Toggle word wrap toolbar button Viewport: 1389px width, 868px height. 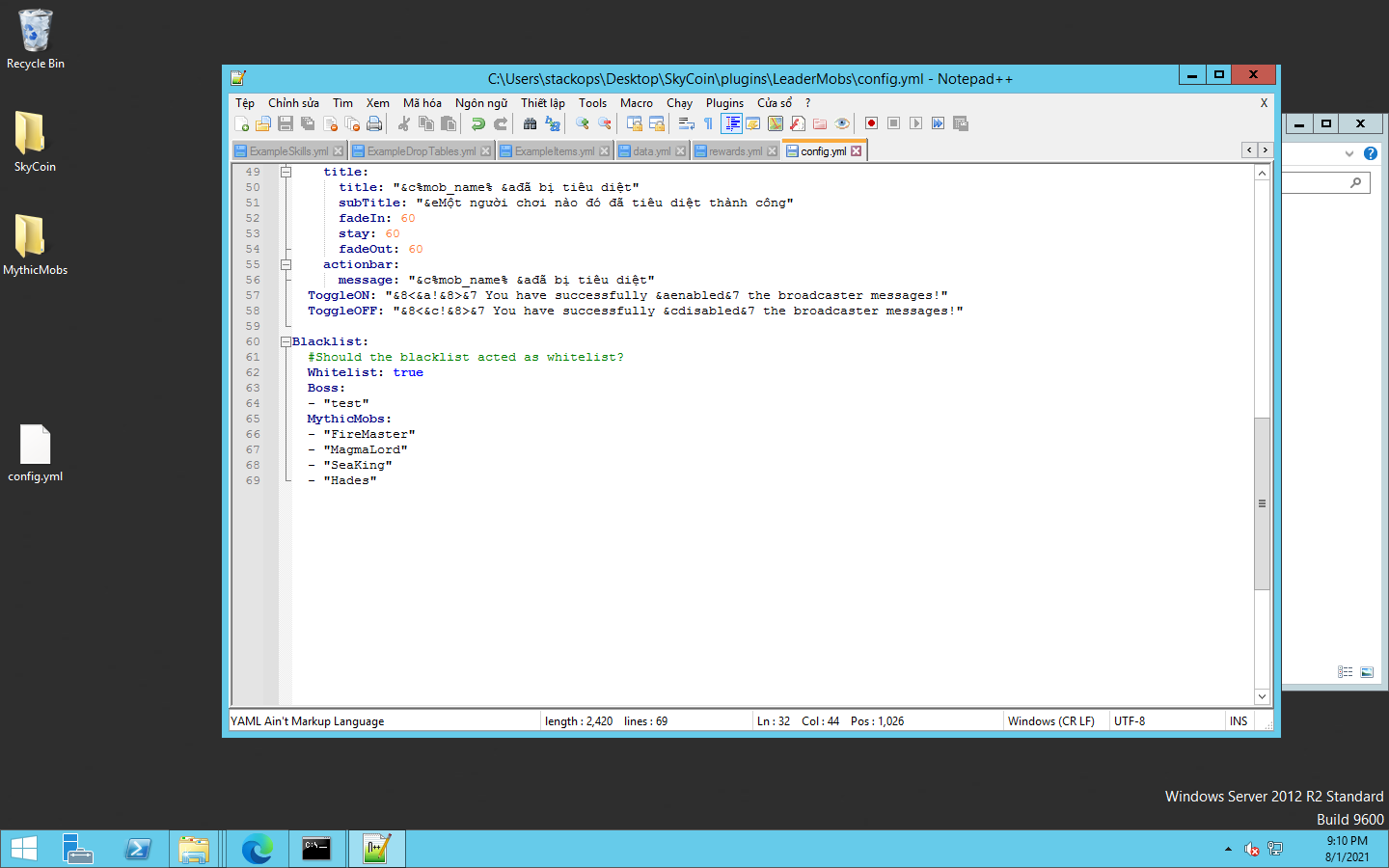(x=687, y=123)
